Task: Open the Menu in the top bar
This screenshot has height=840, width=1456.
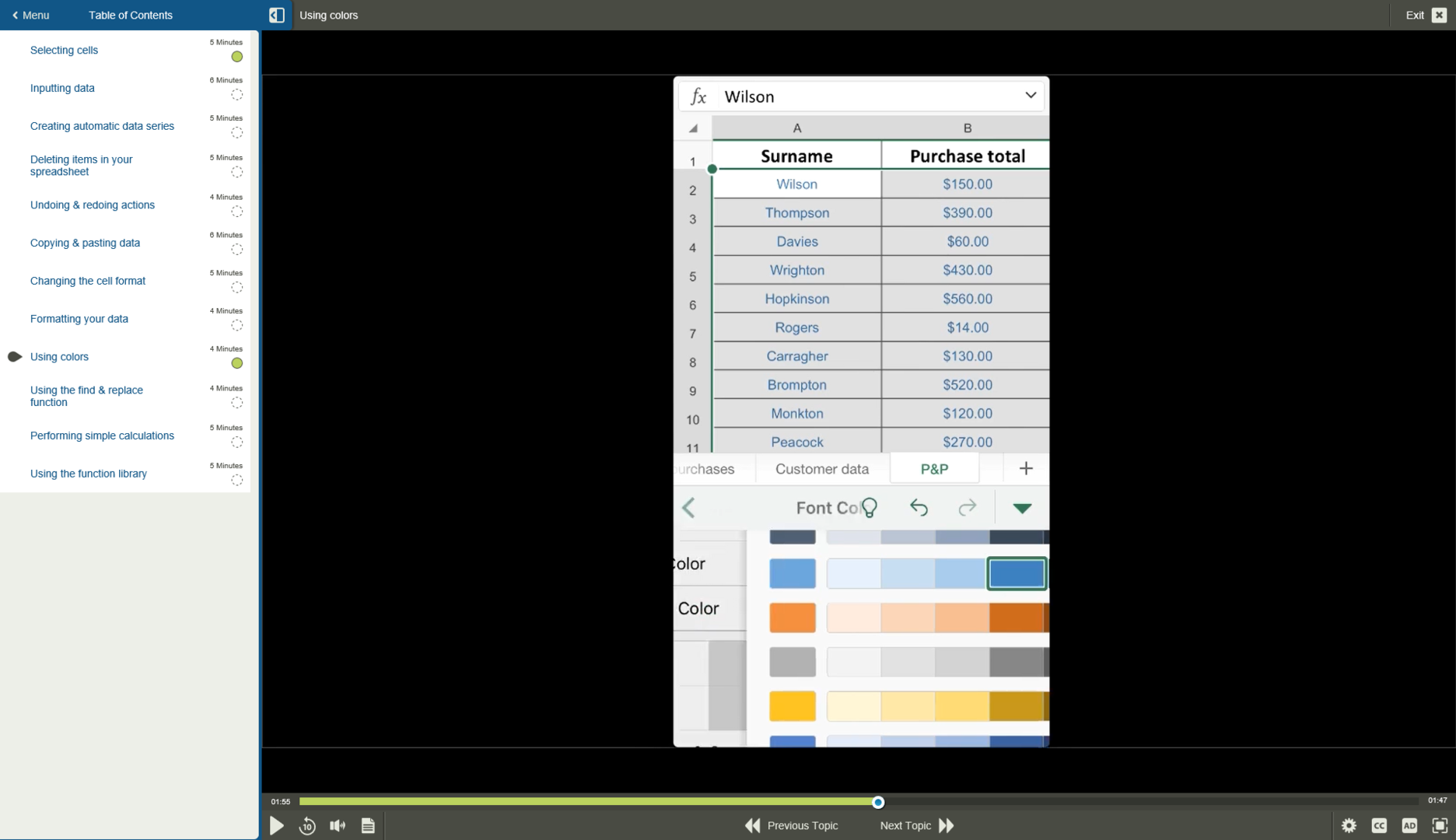Action: pyautogui.click(x=31, y=15)
